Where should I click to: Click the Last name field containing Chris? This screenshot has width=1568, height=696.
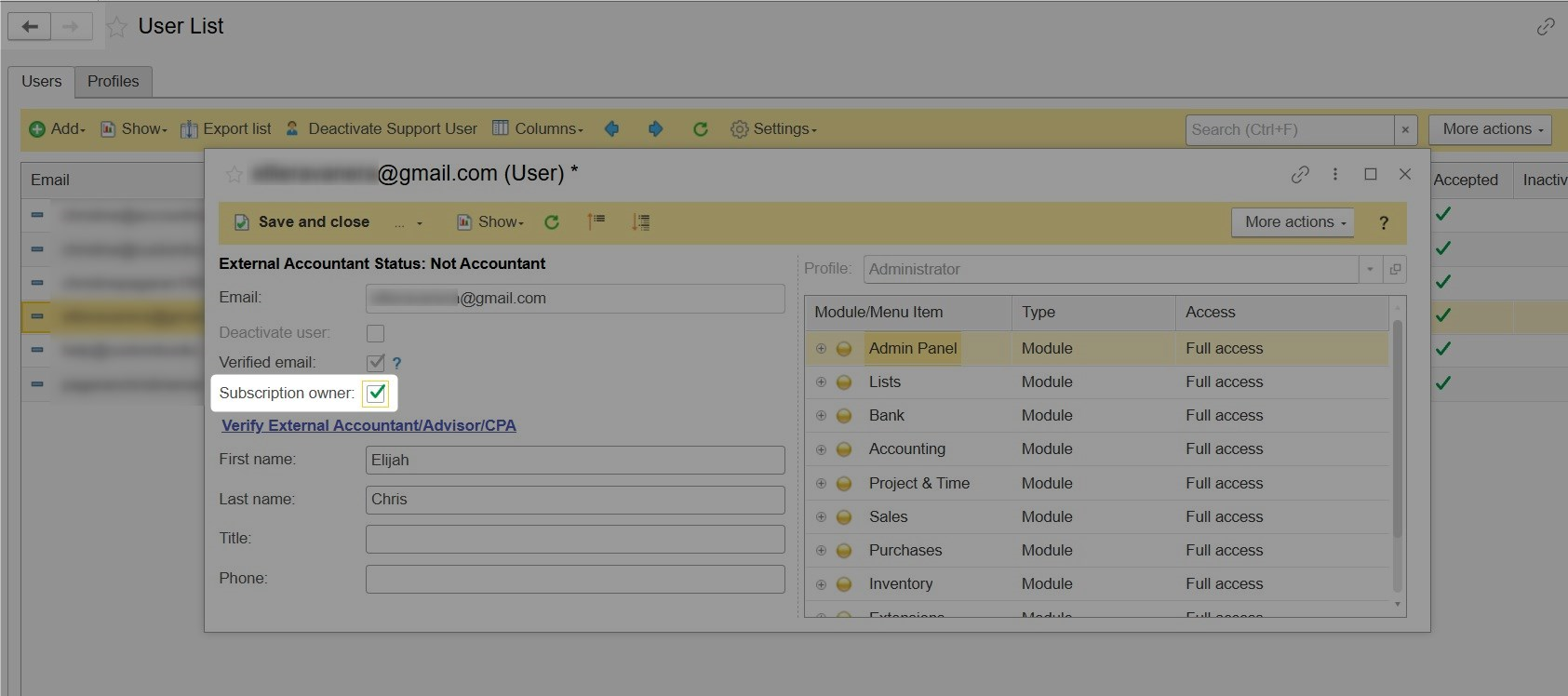pos(575,500)
